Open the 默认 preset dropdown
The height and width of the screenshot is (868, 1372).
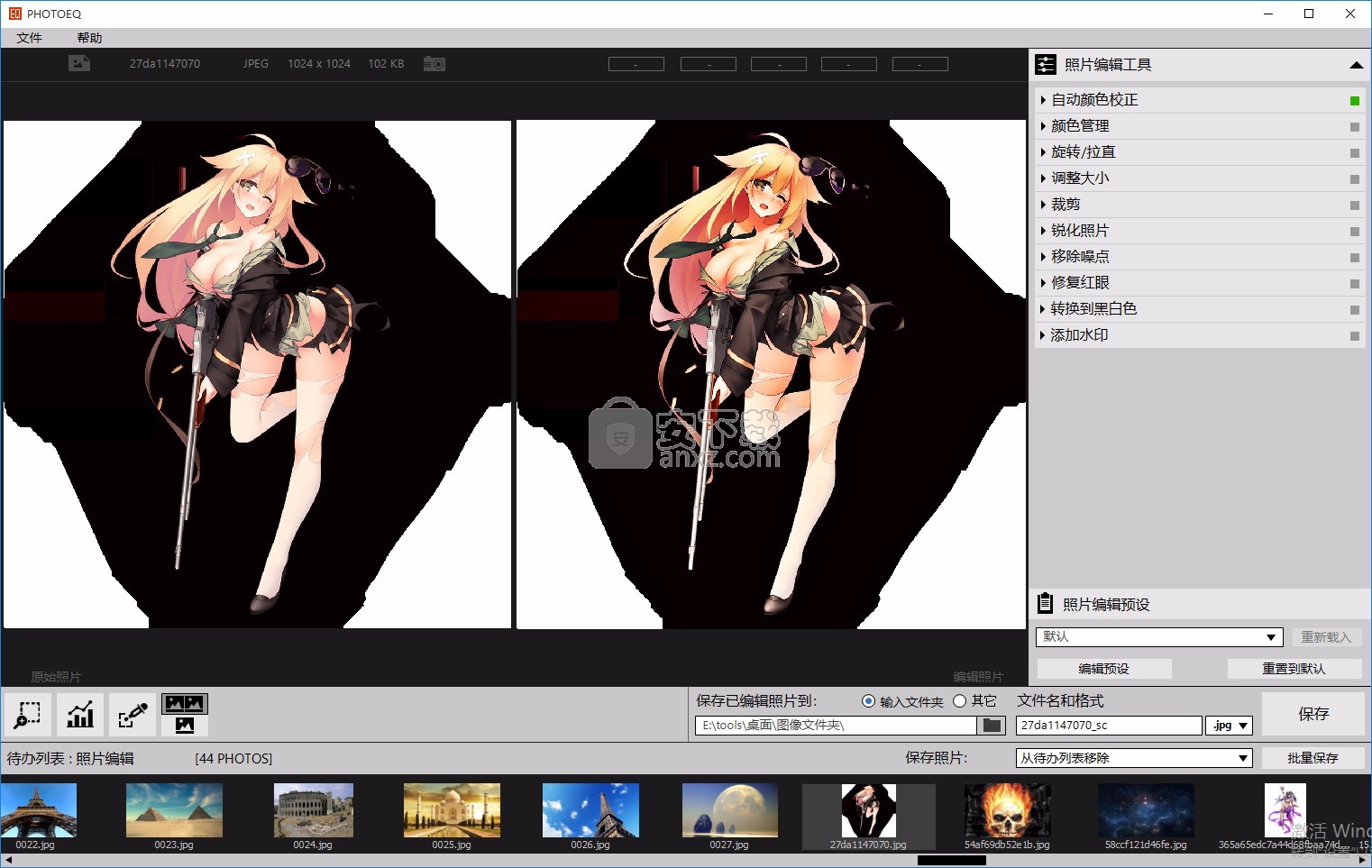pos(1159,636)
